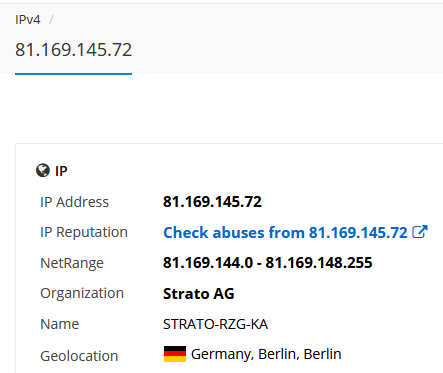Click the NetRange field label

[72, 263]
